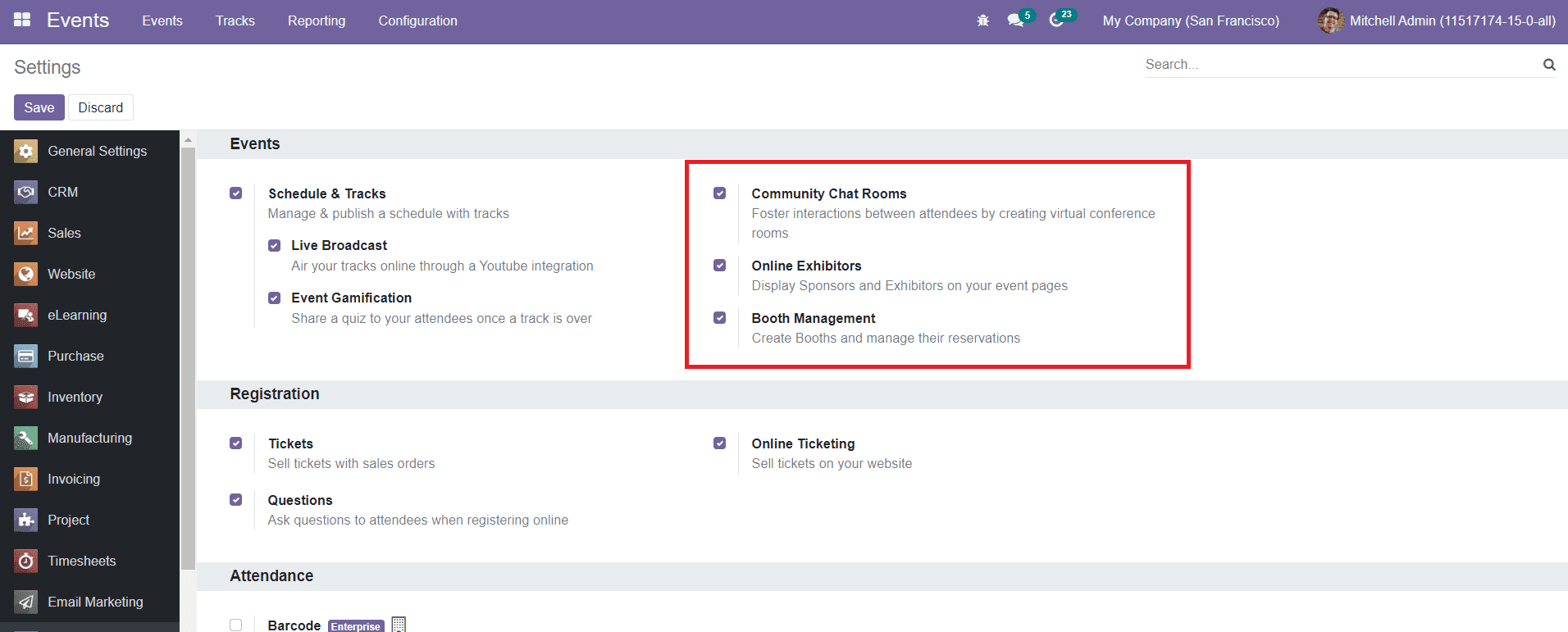This screenshot has height=632, width=1568.
Task: Select the Timesheets stopwatch icon
Action: 25,561
